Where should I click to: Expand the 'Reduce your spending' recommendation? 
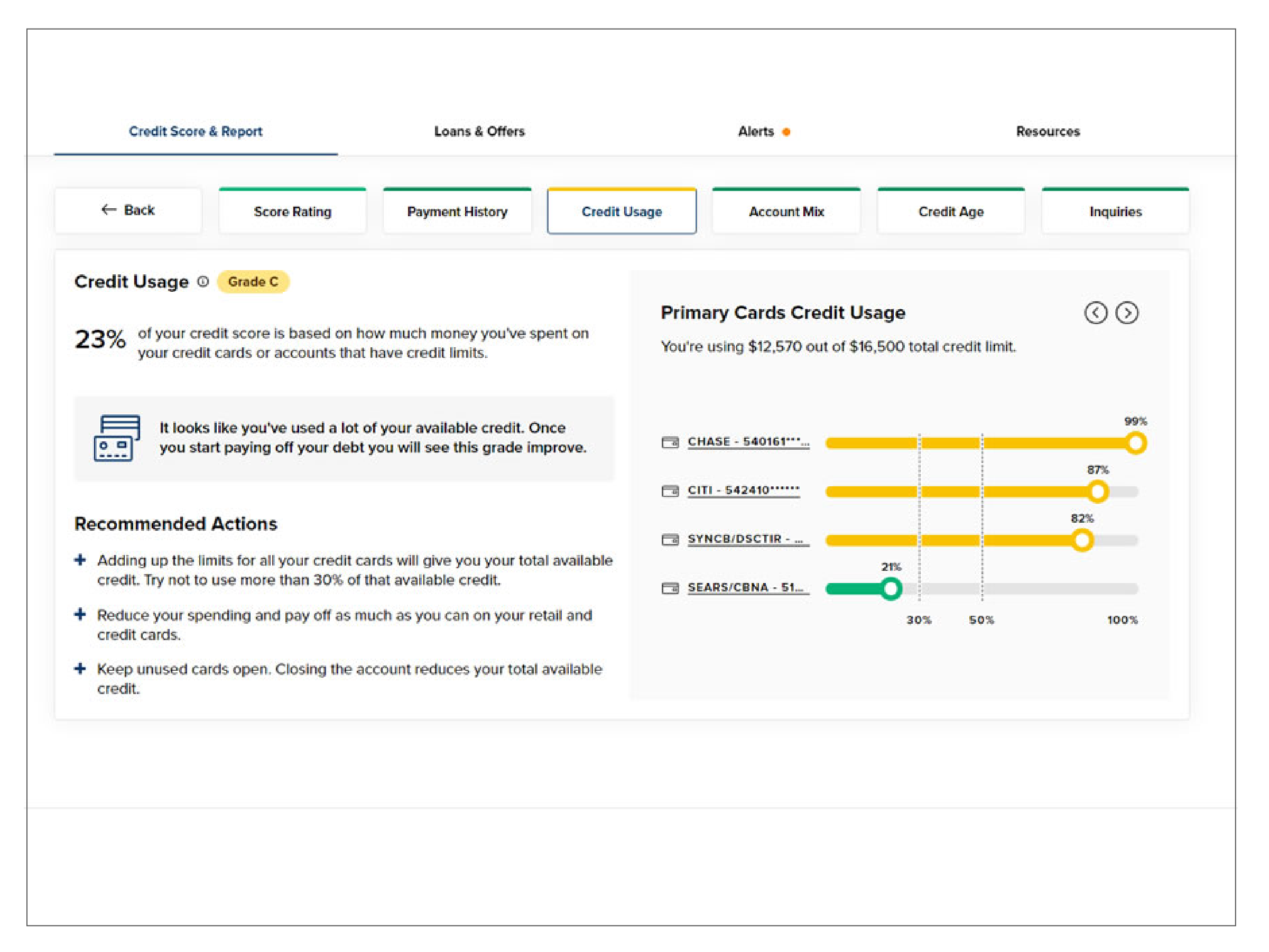click(80, 615)
